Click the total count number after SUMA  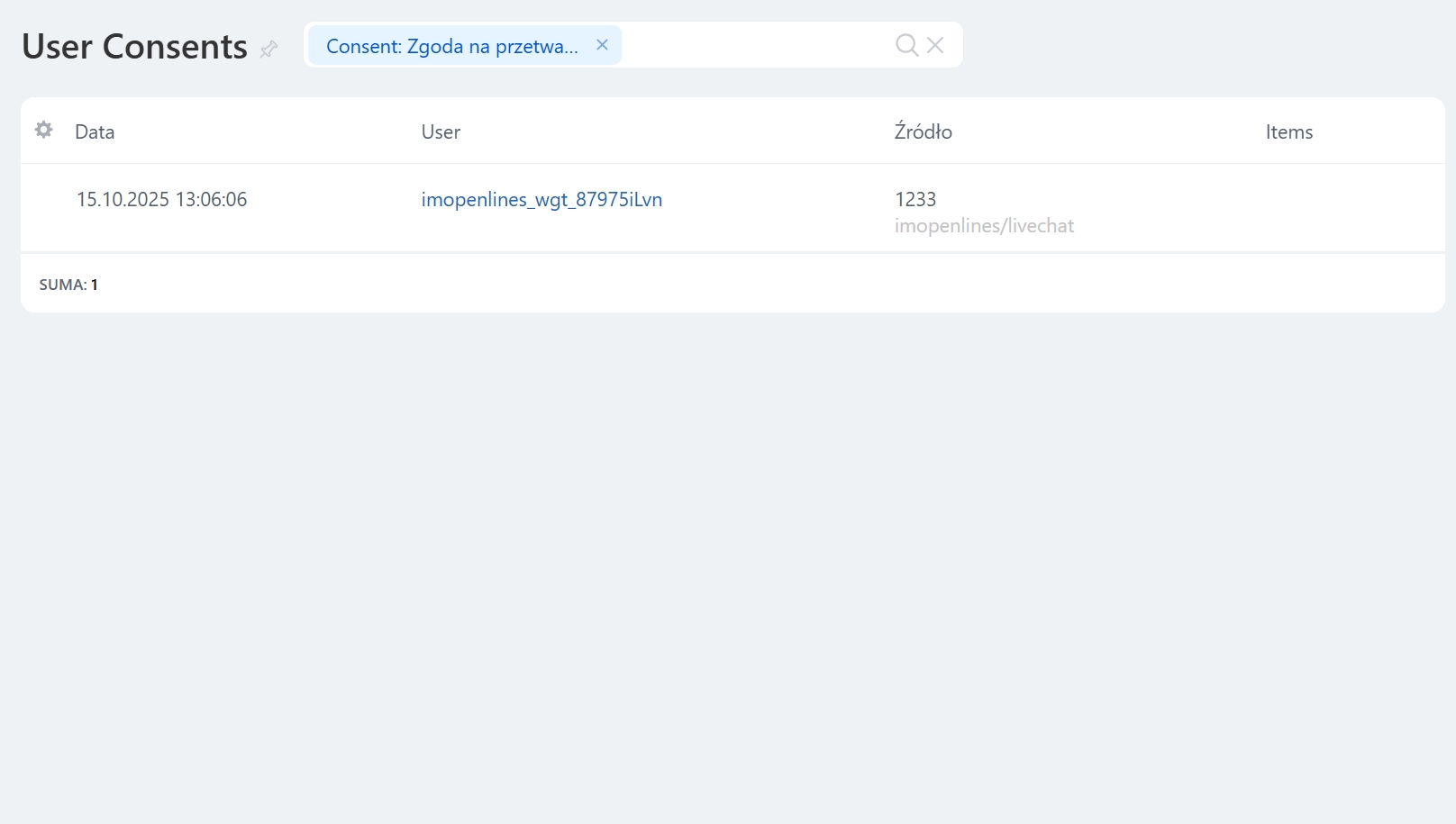tap(95, 285)
